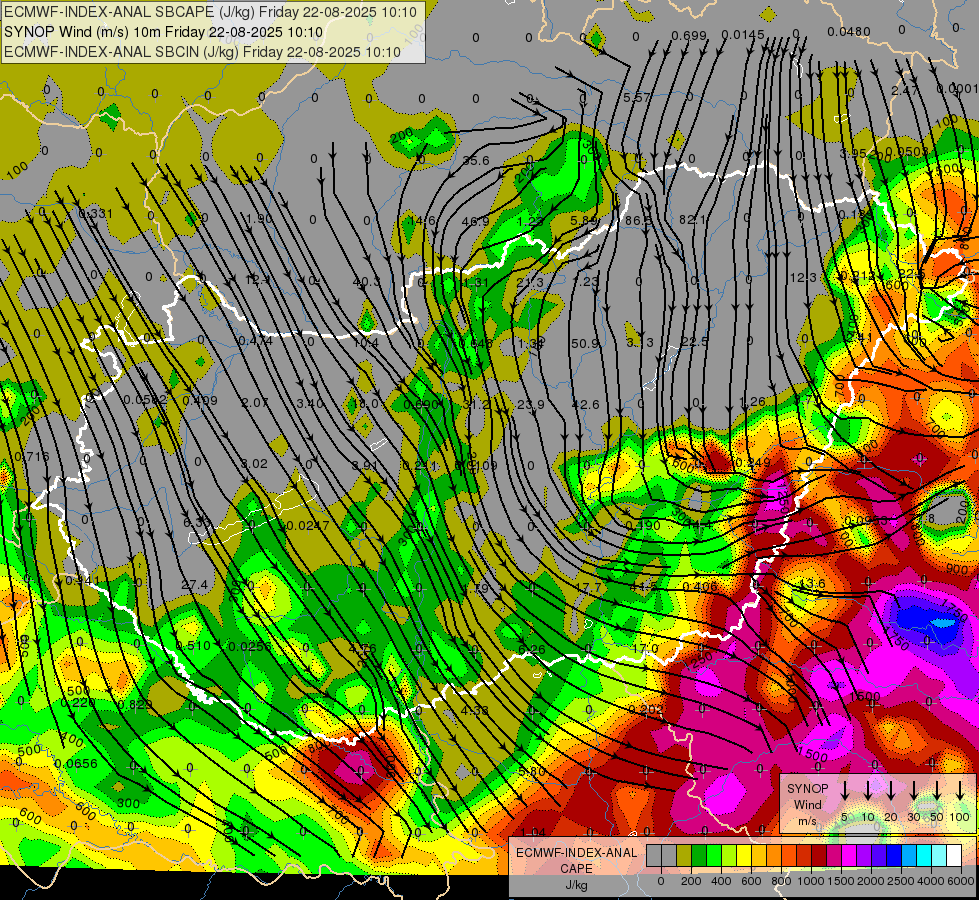The image size is (979, 900).
Task: Click the 2500 tick label on the CAPE scale
Action: [901, 881]
